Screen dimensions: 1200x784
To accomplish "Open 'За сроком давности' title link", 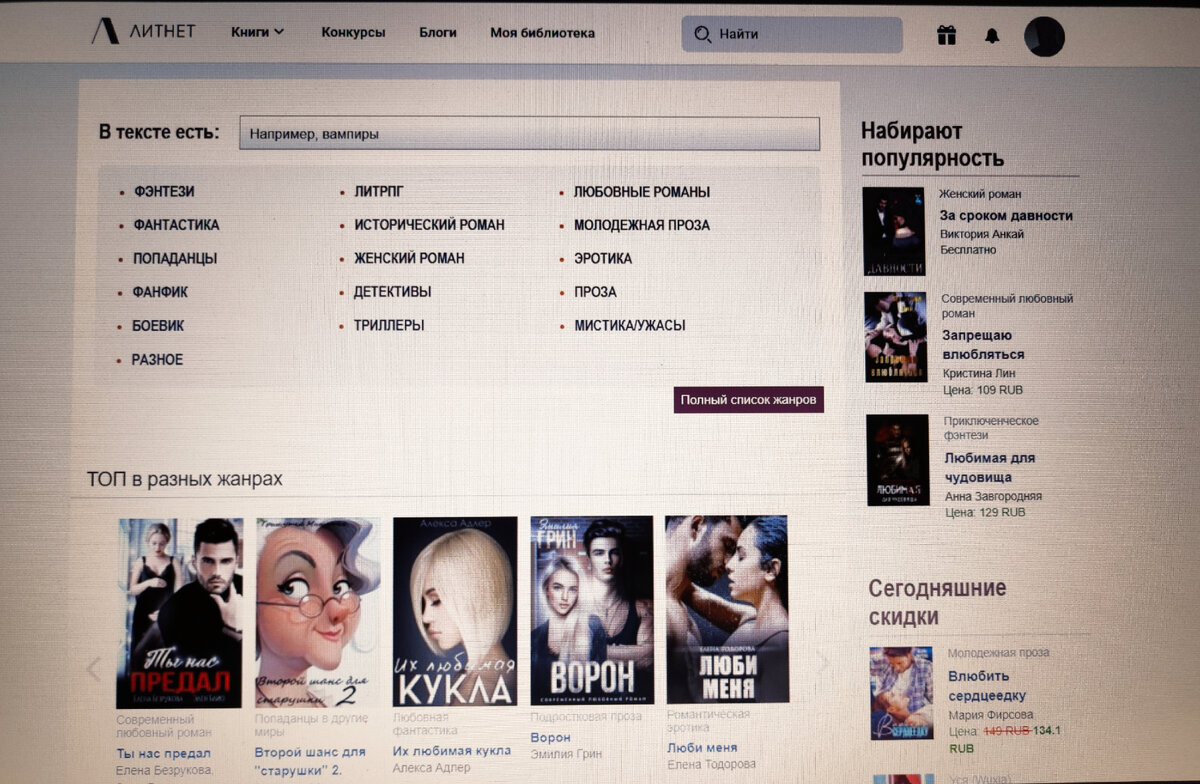I will tap(1006, 215).
